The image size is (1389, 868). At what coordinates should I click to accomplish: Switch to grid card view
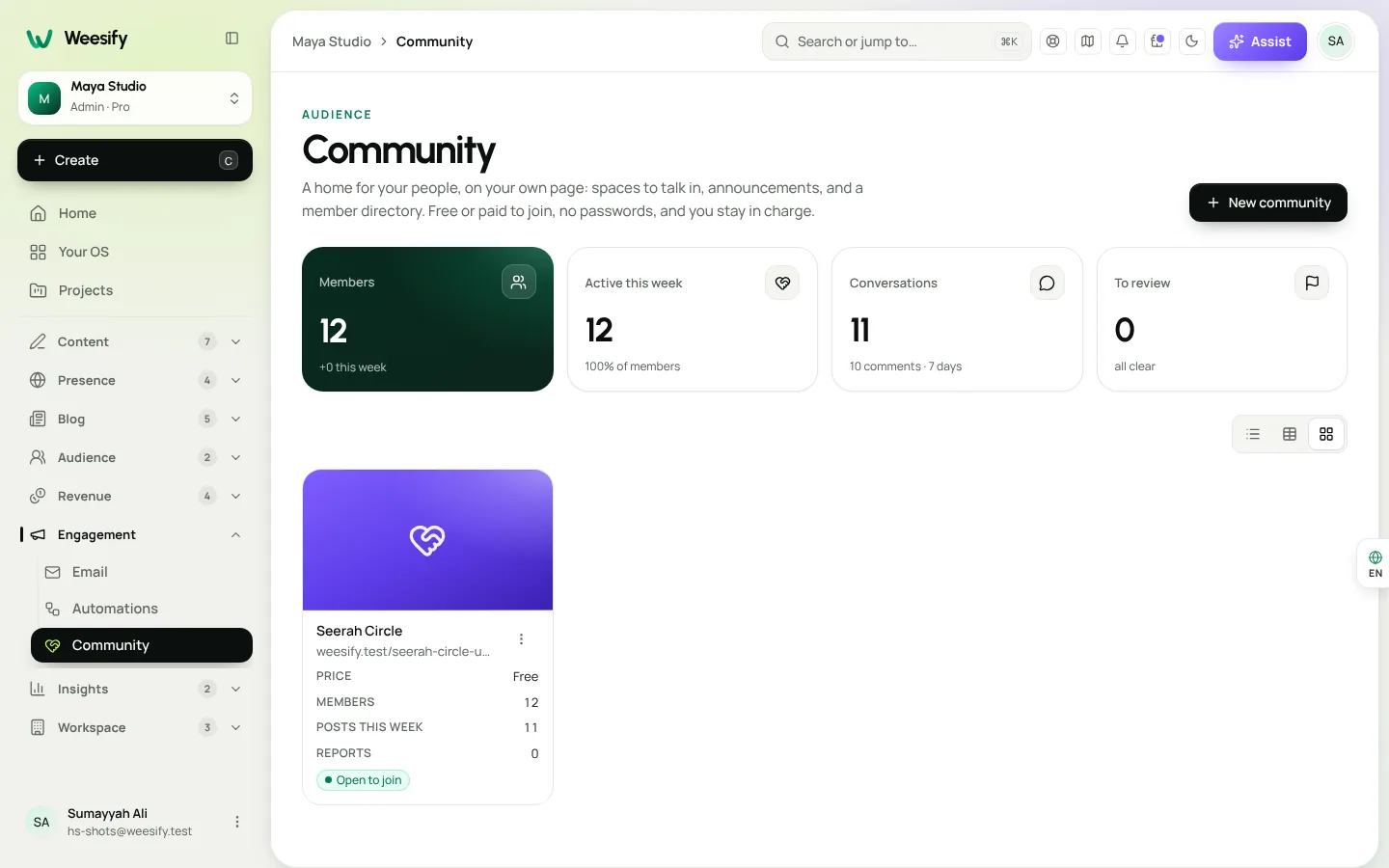(x=1326, y=434)
